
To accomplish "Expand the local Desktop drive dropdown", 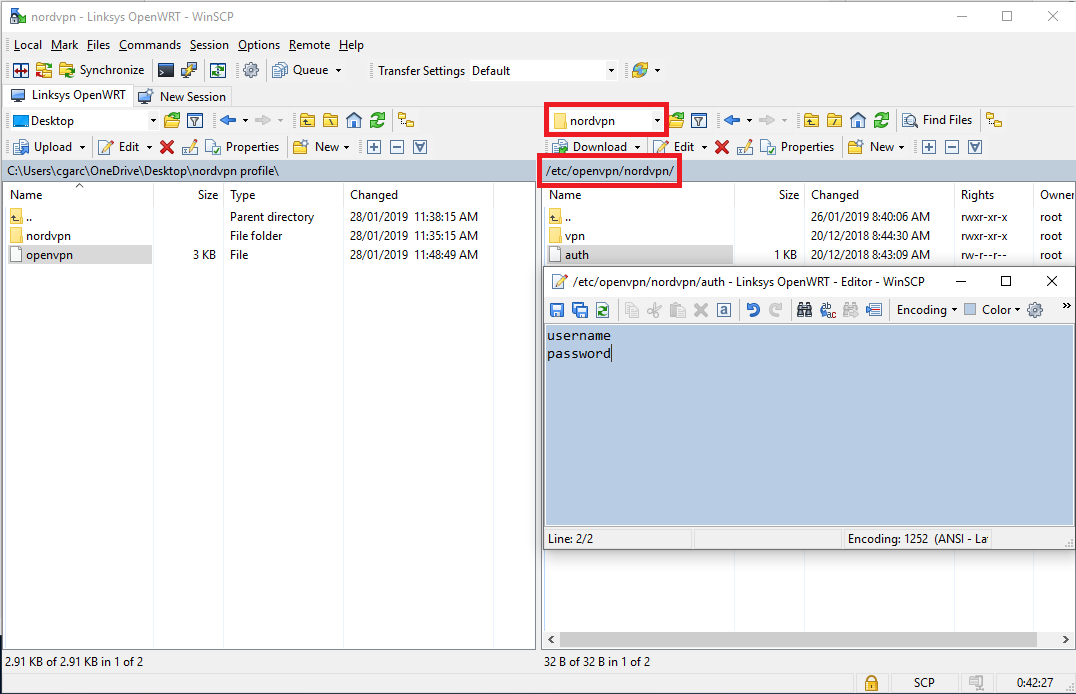I will click(153, 121).
